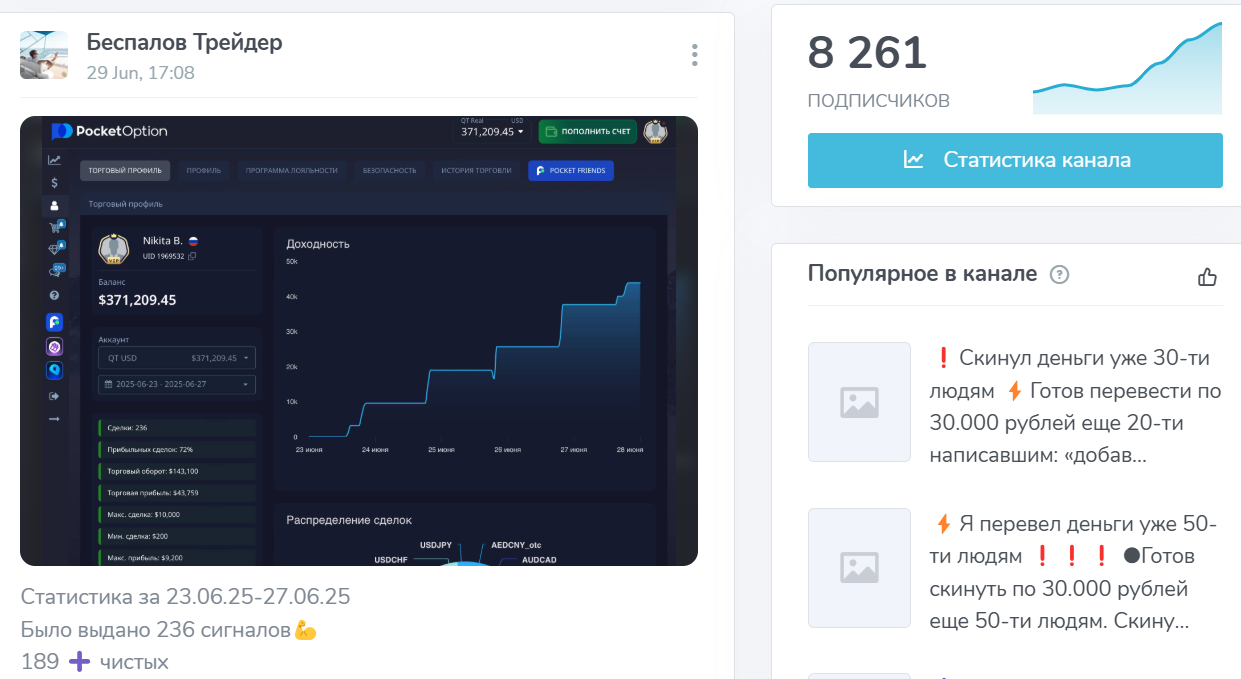Click the $371,209.45 balance value under Баланс

coord(137,299)
